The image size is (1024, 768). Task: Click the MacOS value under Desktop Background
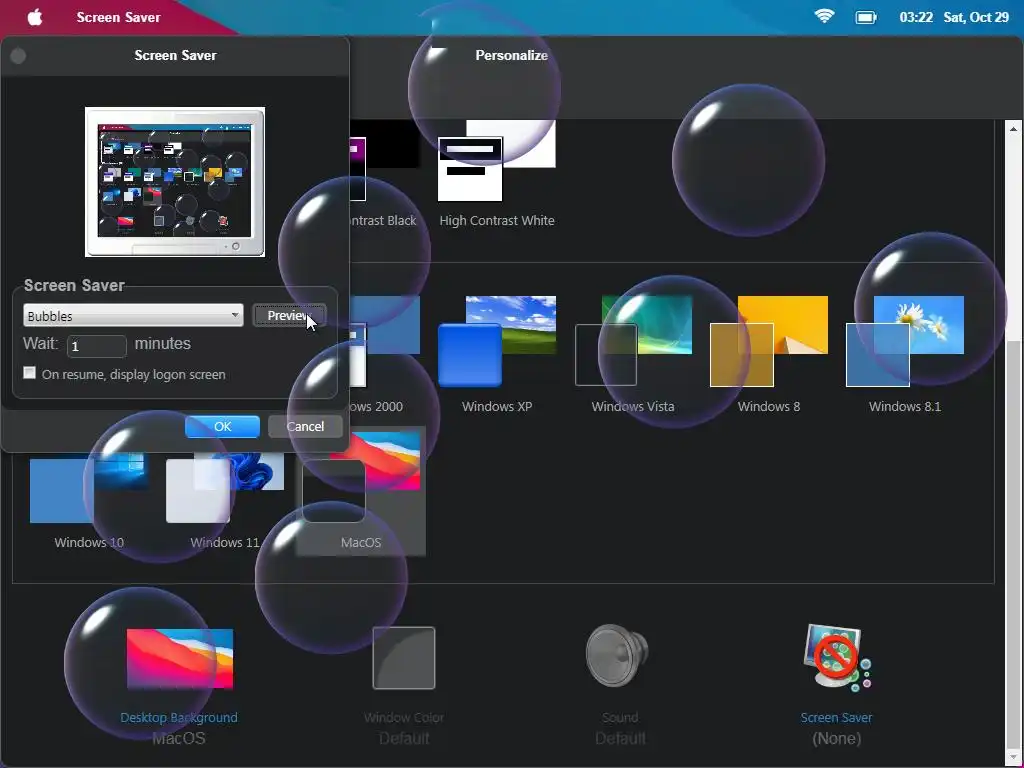[x=179, y=739]
